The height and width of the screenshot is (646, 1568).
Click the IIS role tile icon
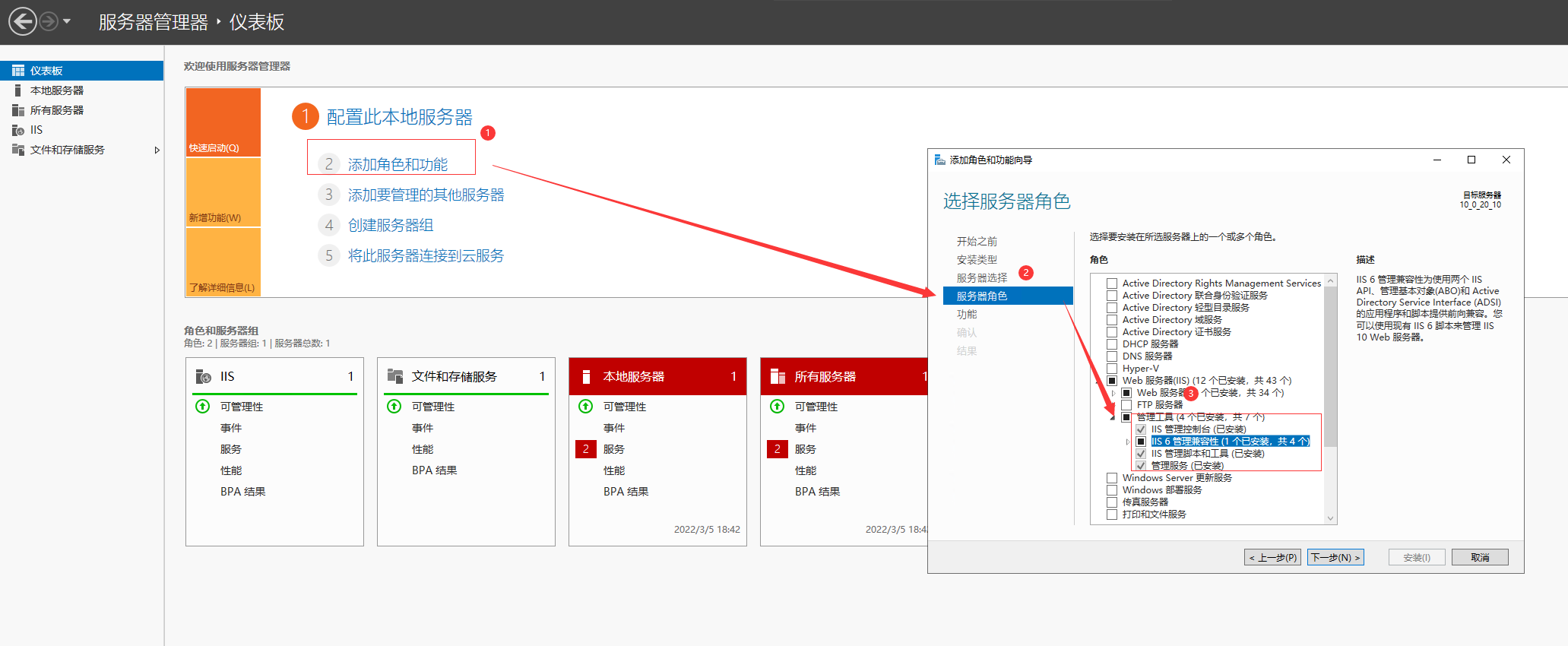[204, 376]
